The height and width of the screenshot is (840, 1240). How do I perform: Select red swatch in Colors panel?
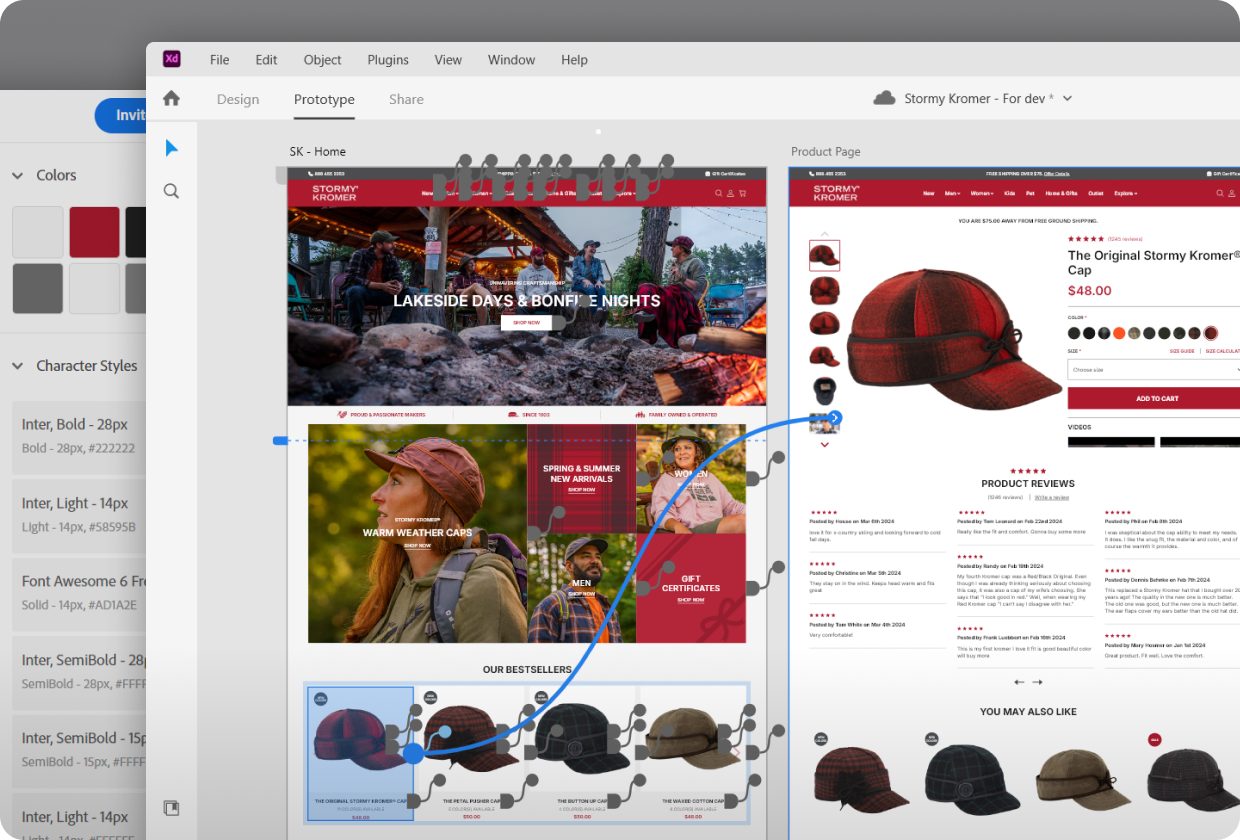coord(94,232)
